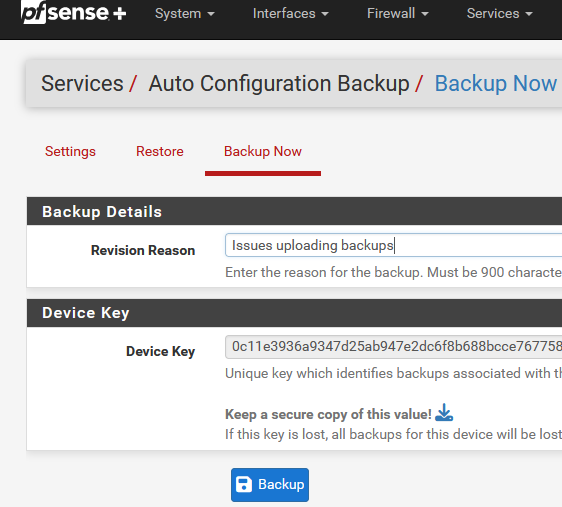Viewport: 562px width, 507px height.
Task: Click the Device Key section header
Action: (294, 313)
